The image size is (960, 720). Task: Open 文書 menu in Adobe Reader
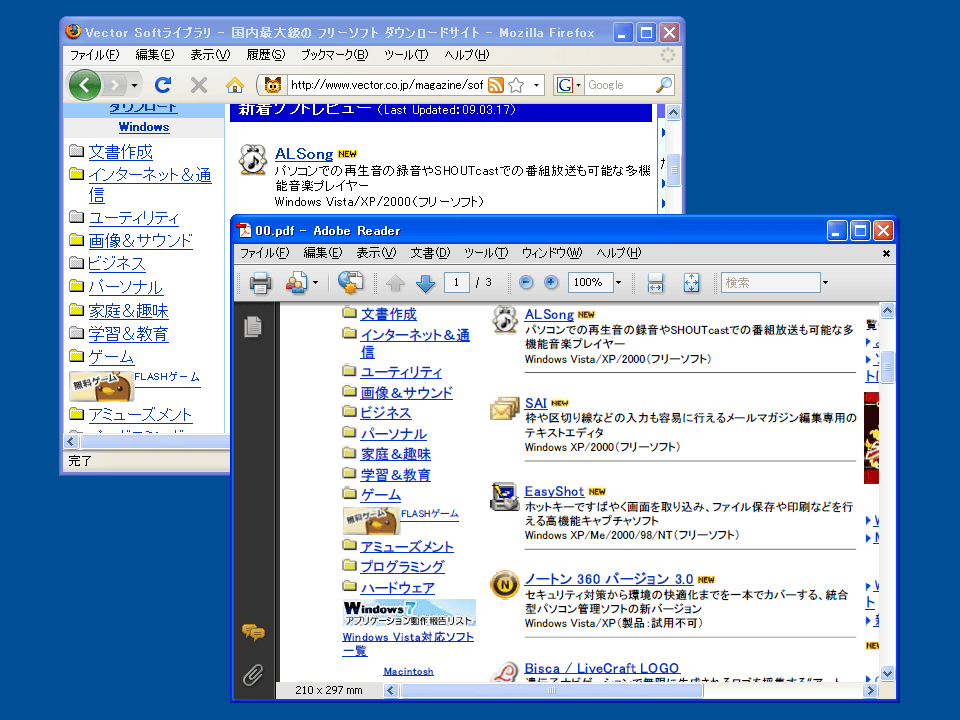coord(430,253)
